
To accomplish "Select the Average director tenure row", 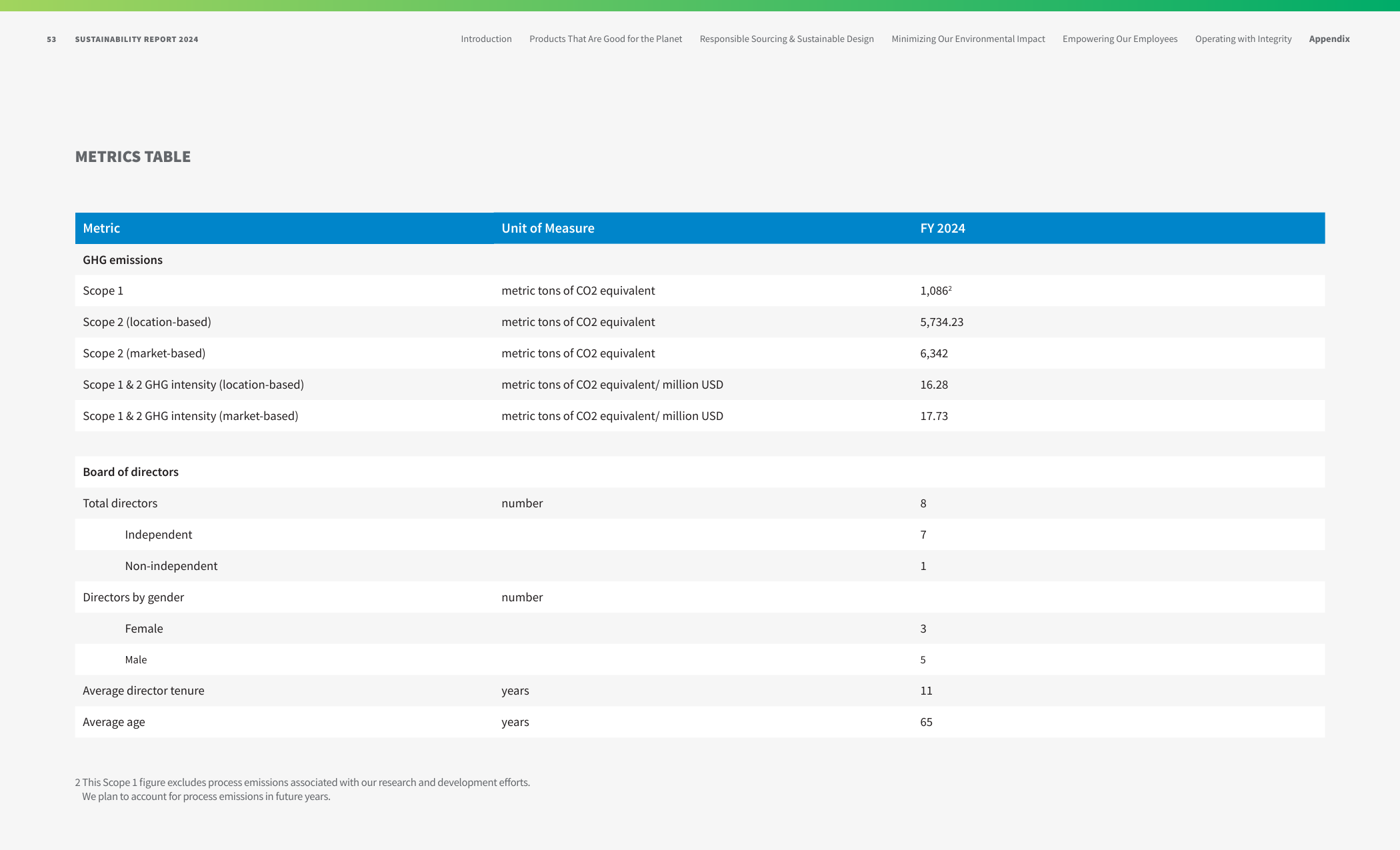I will (700, 691).
